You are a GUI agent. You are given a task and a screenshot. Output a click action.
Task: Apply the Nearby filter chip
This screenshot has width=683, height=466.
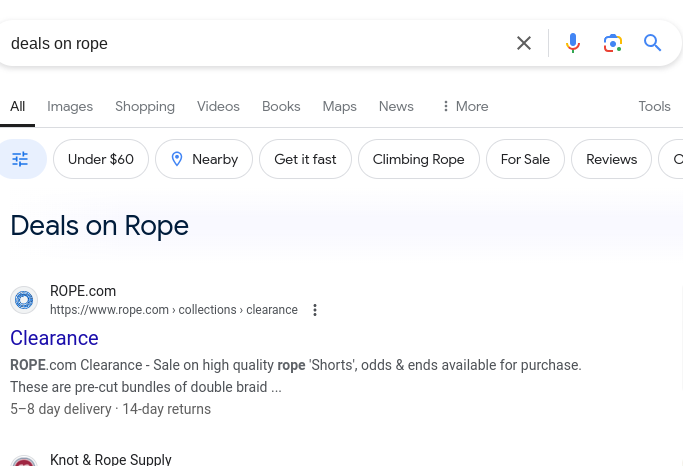204,159
